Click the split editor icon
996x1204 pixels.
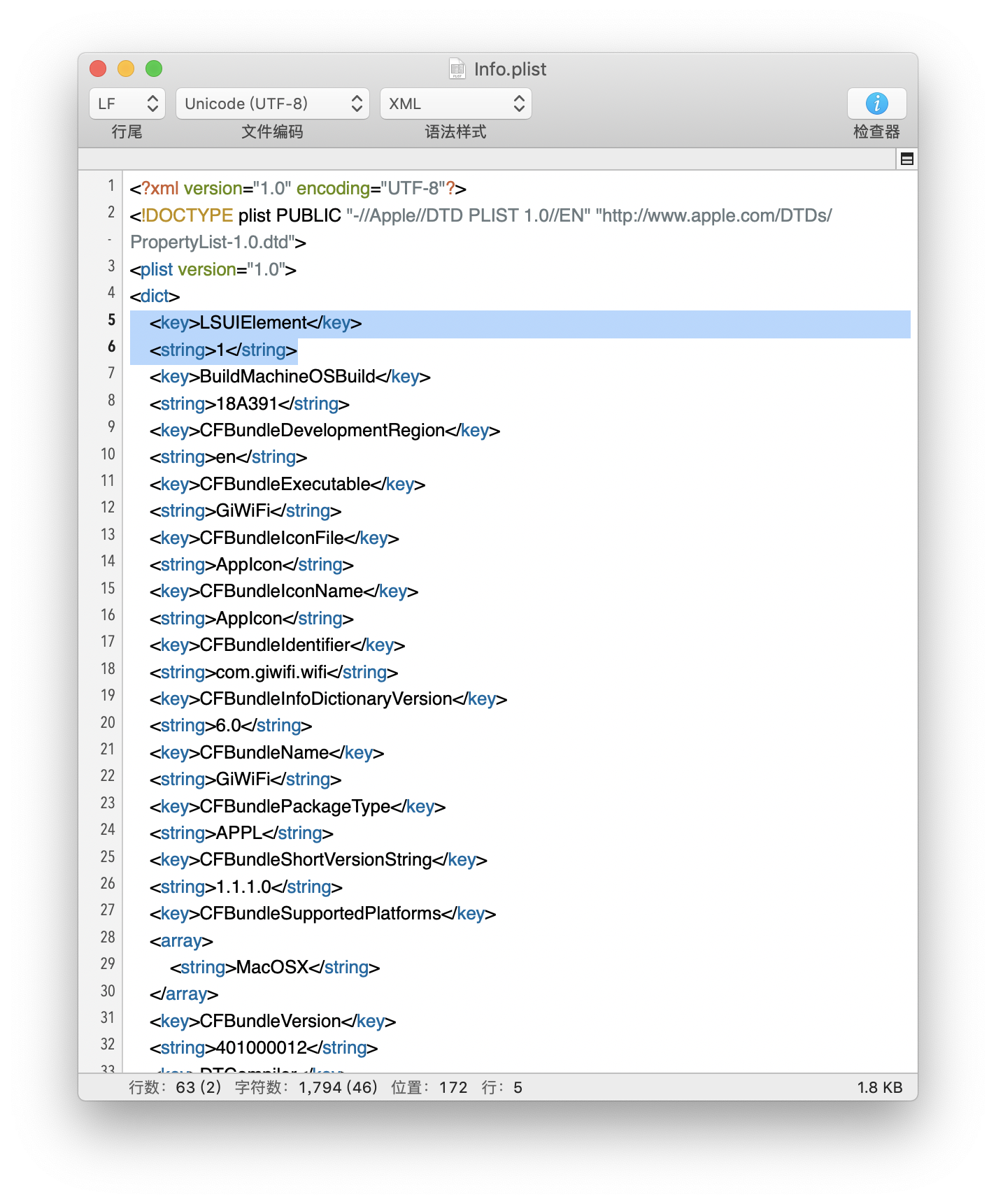coord(906,159)
